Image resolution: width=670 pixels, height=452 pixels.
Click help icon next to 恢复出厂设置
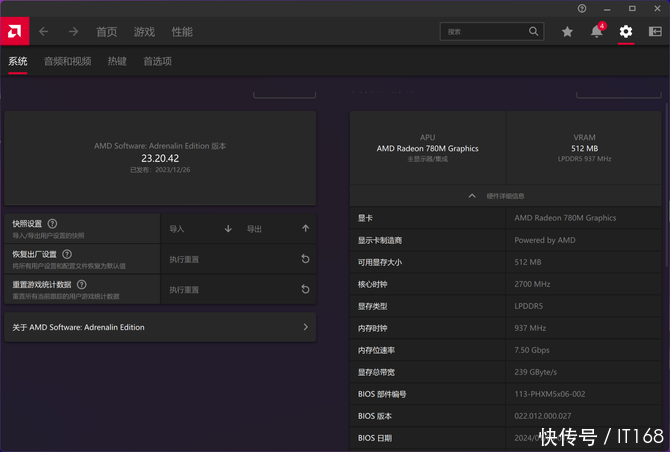pos(67,255)
